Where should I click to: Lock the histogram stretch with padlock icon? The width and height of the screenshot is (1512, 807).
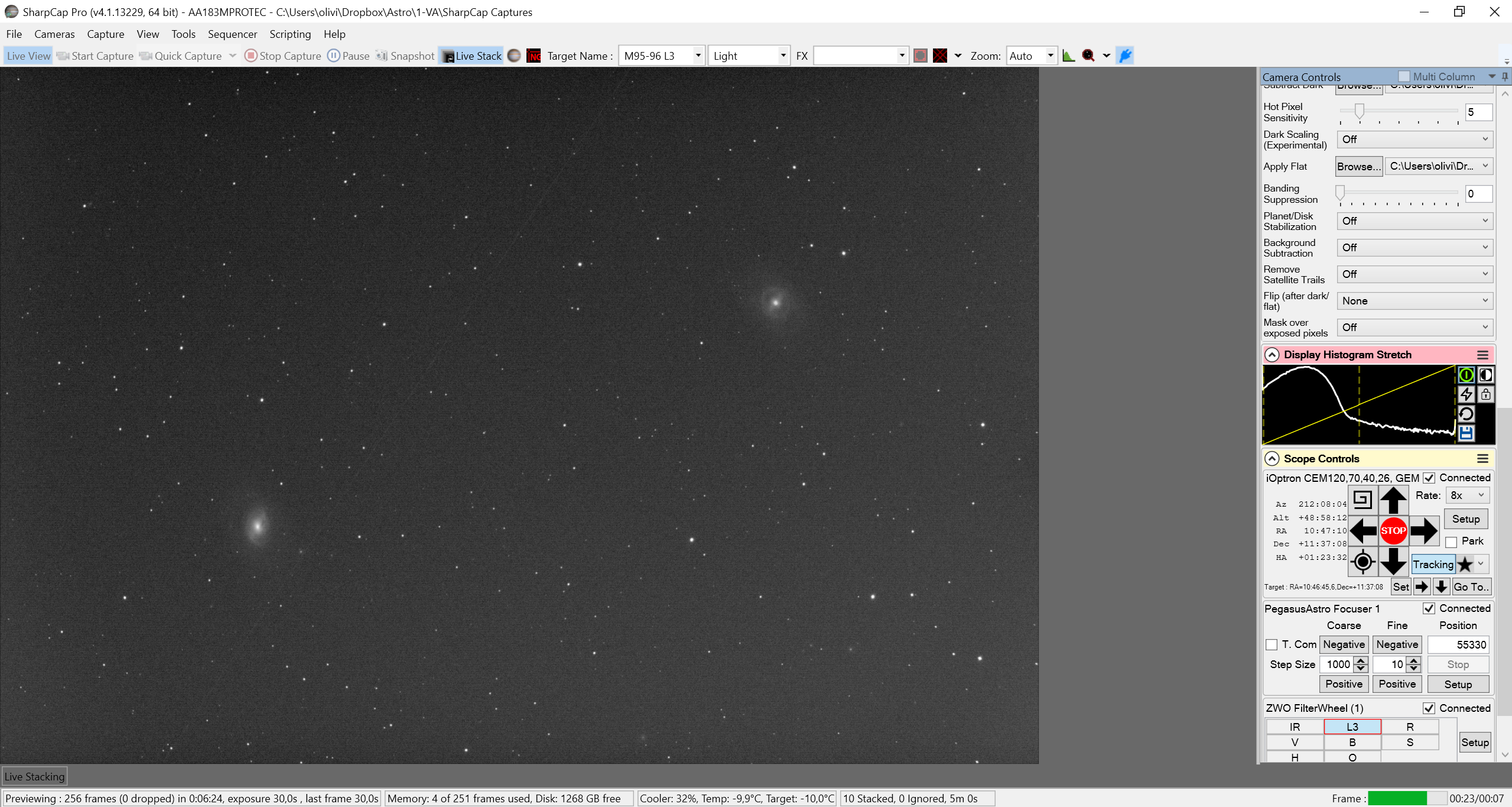coord(1485,394)
